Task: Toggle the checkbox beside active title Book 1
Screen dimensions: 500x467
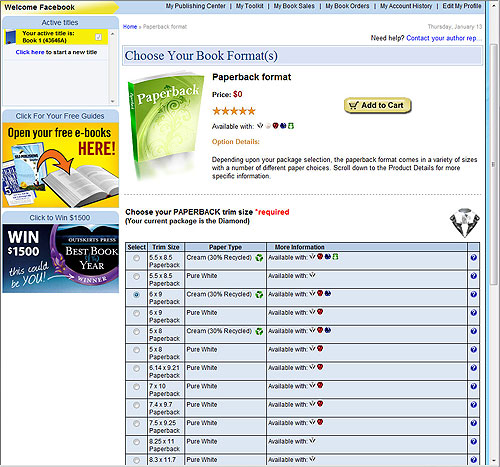Action: coord(98,37)
